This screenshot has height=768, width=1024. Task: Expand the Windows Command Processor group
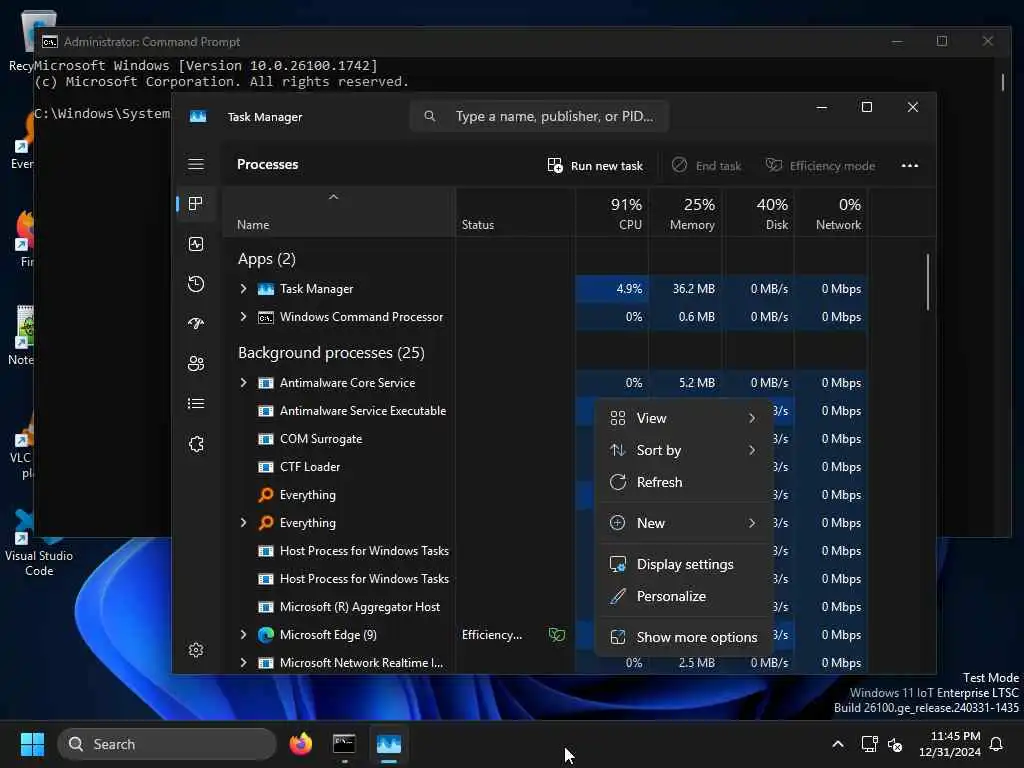[244, 317]
